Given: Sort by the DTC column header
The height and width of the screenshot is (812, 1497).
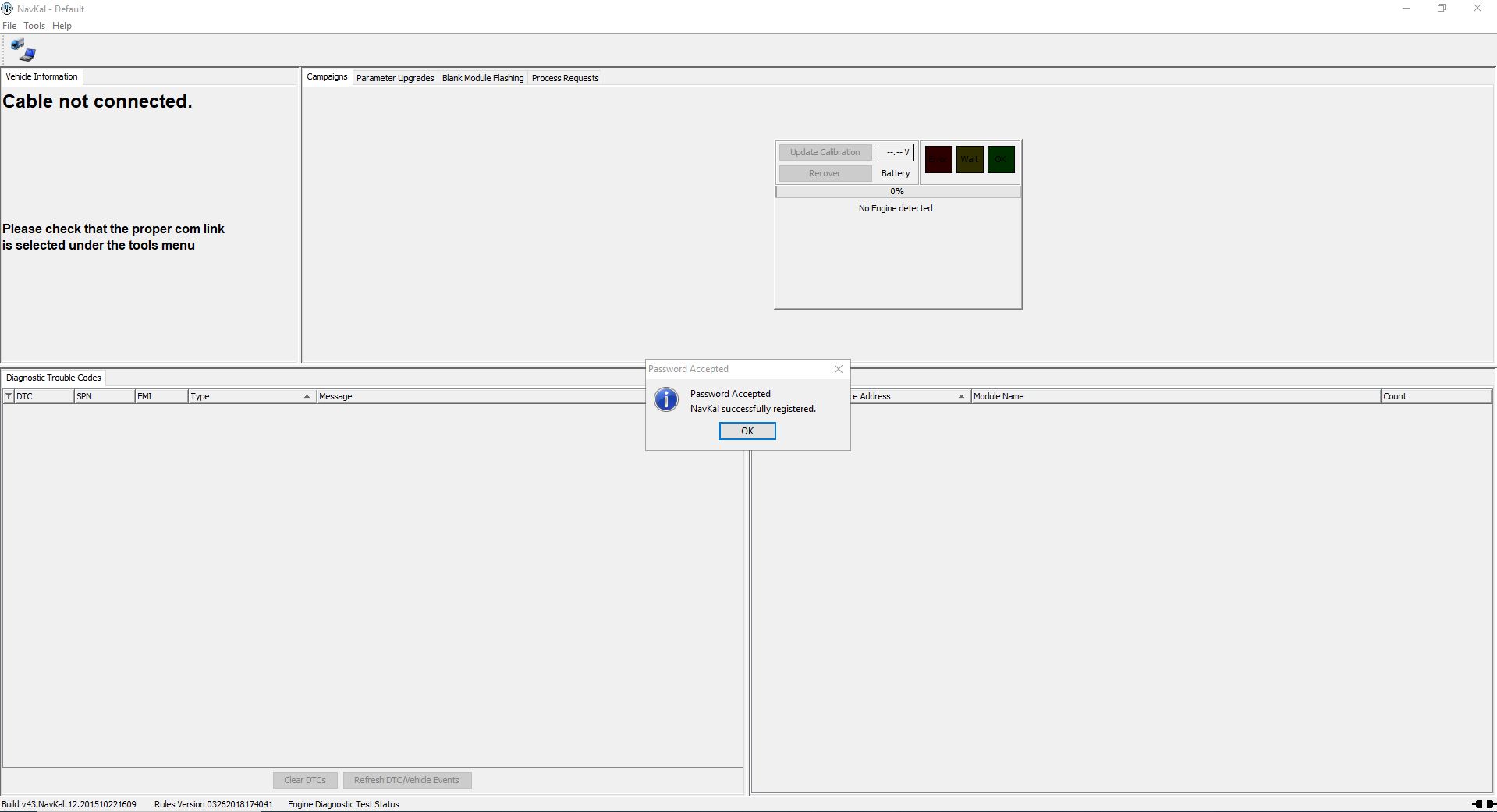Looking at the screenshot, I should click(x=44, y=396).
